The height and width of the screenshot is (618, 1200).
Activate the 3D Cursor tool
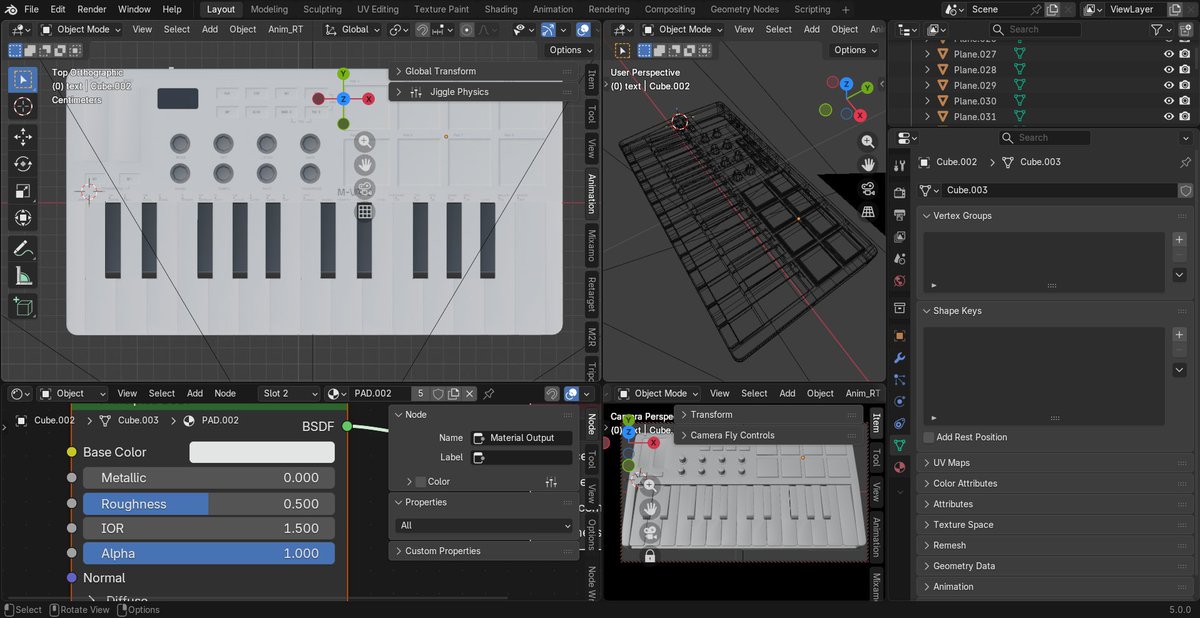click(23, 106)
